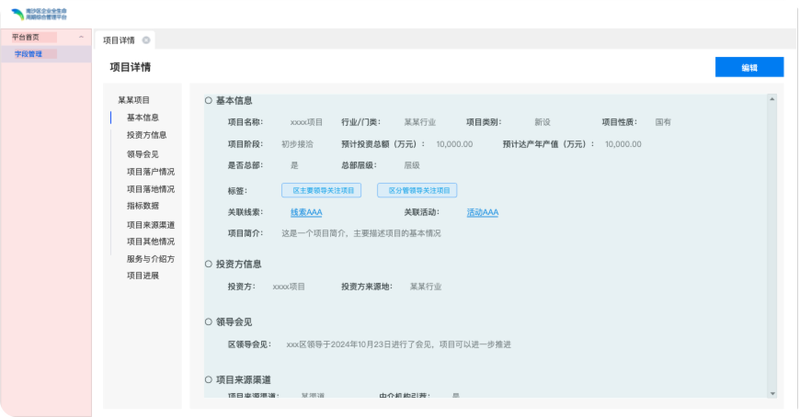Click the circle marker beside 基本信息 heading
Viewport: 800px width, 417px height.
coord(208,101)
